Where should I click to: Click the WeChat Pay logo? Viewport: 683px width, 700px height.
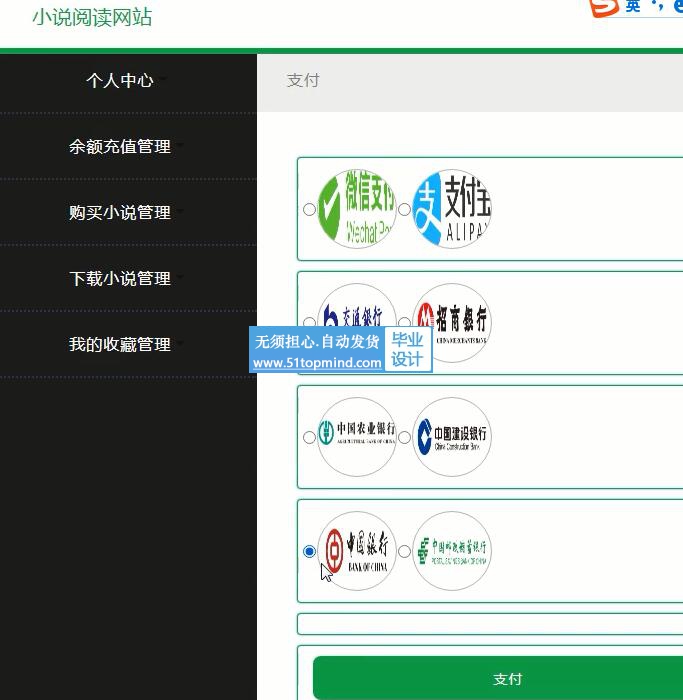click(x=357, y=208)
